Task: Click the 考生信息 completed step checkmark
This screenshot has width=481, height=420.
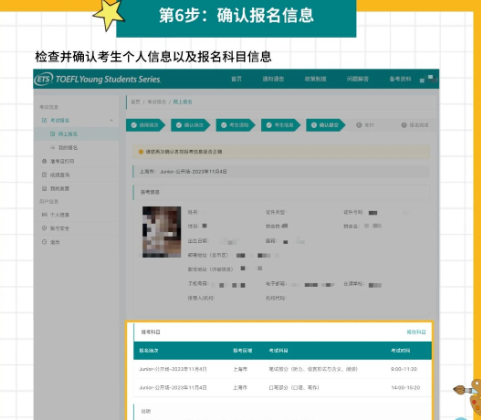Action: pyautogui.click(x=269, y=125)
